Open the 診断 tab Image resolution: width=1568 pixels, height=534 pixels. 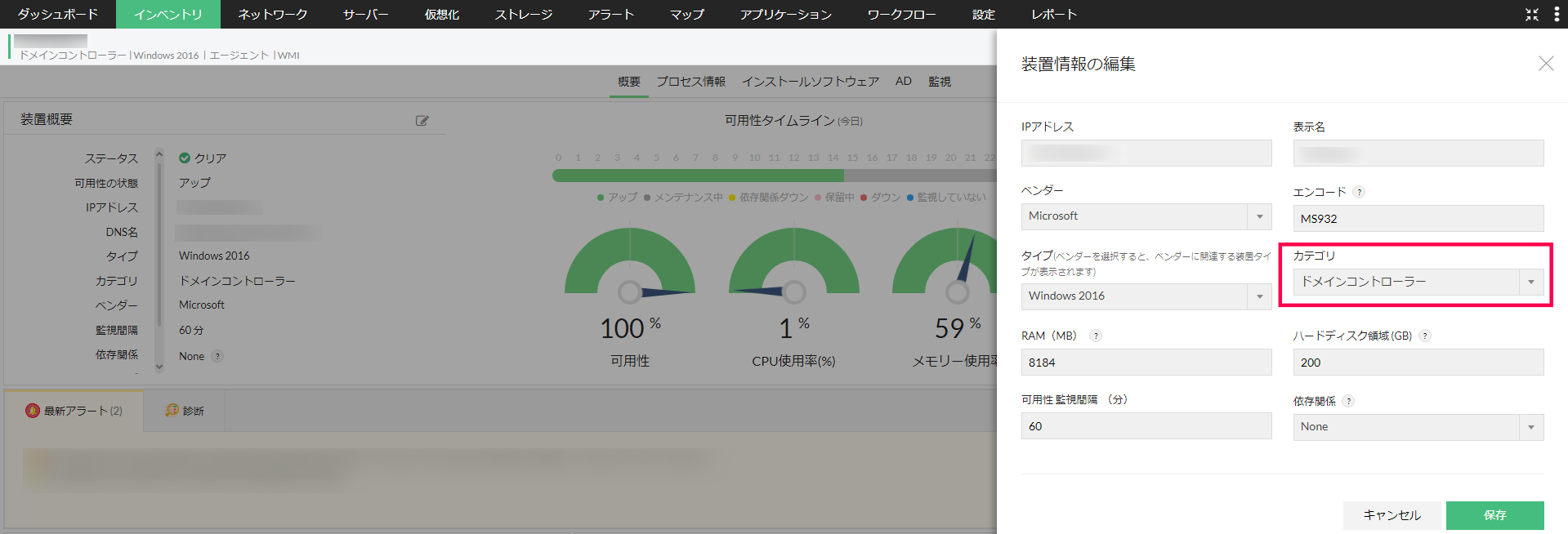coord(185,411)
